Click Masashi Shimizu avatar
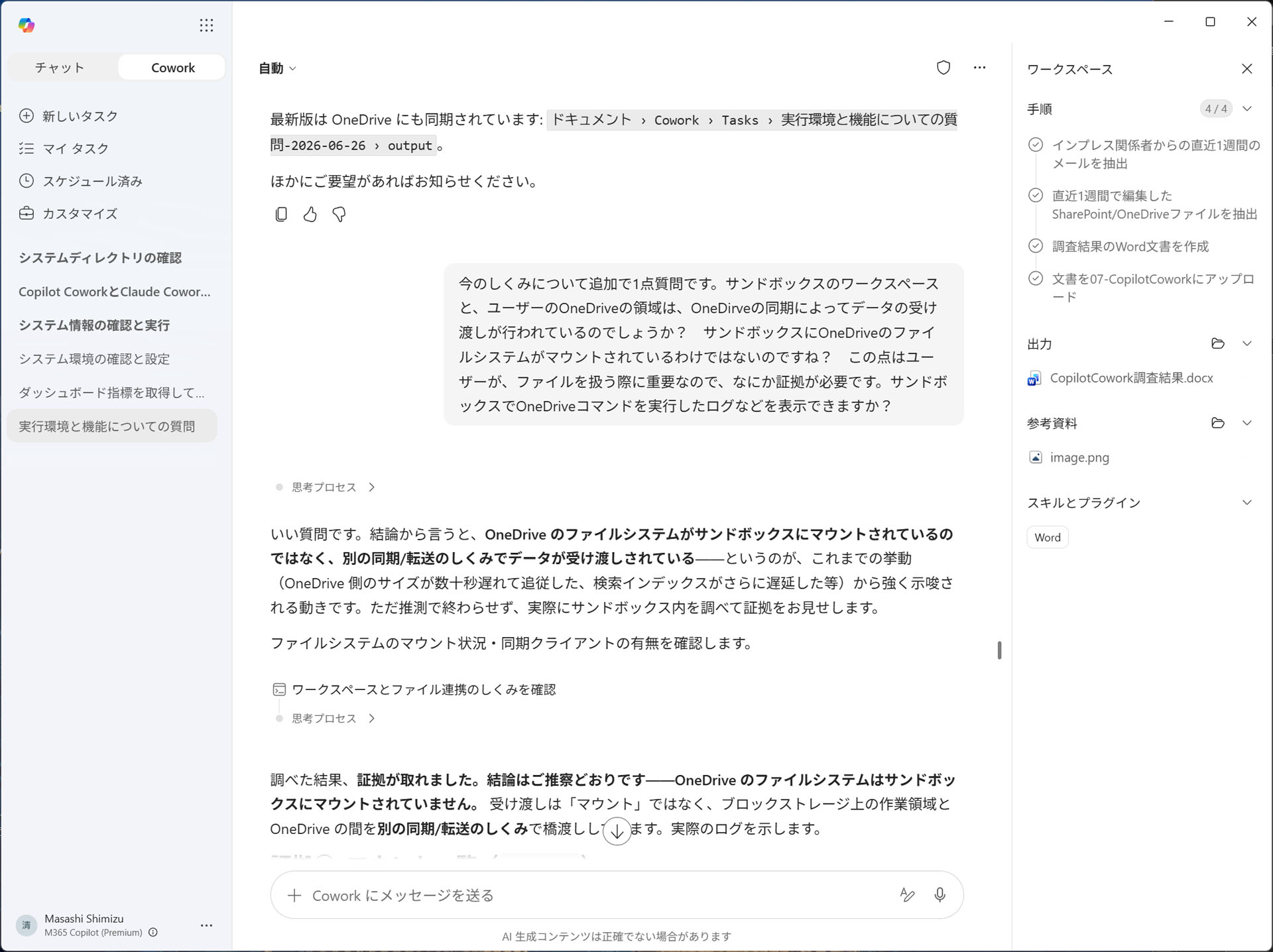Image resolution: width=1273 pixels, height=952 pixels. [x=27, y=925]
